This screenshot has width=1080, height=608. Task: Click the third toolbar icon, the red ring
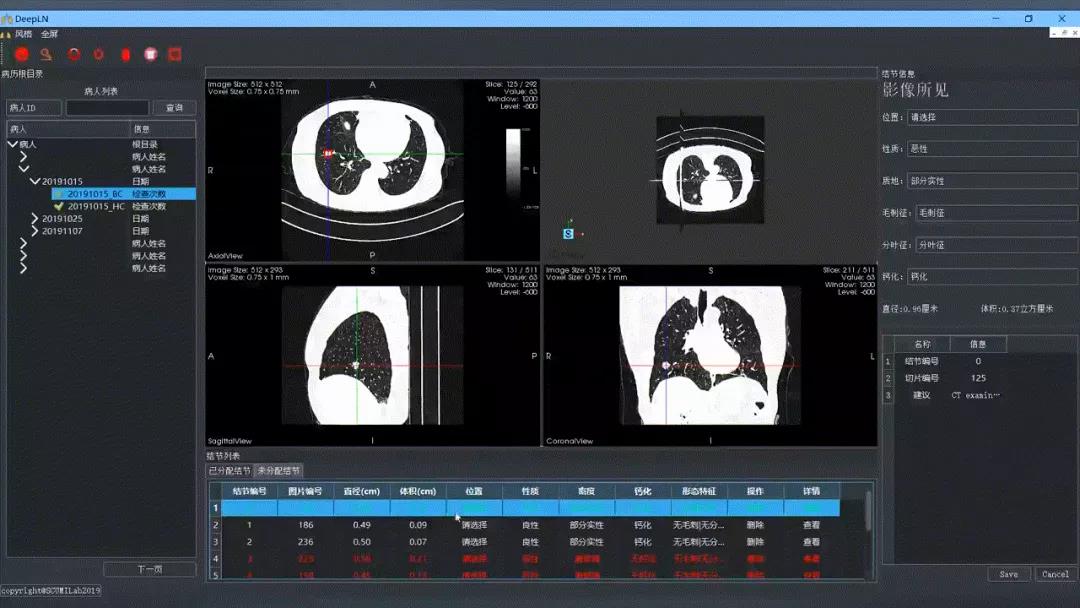73,54
